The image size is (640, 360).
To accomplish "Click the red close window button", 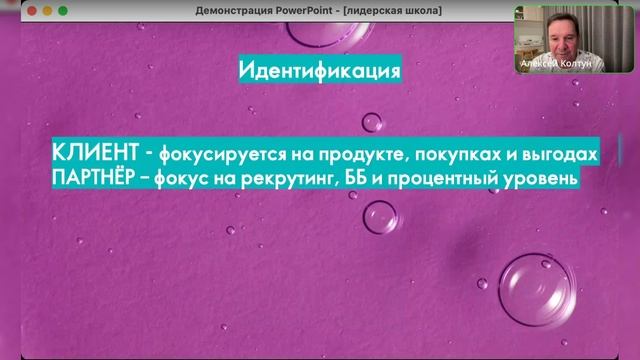I will (32, 11).
